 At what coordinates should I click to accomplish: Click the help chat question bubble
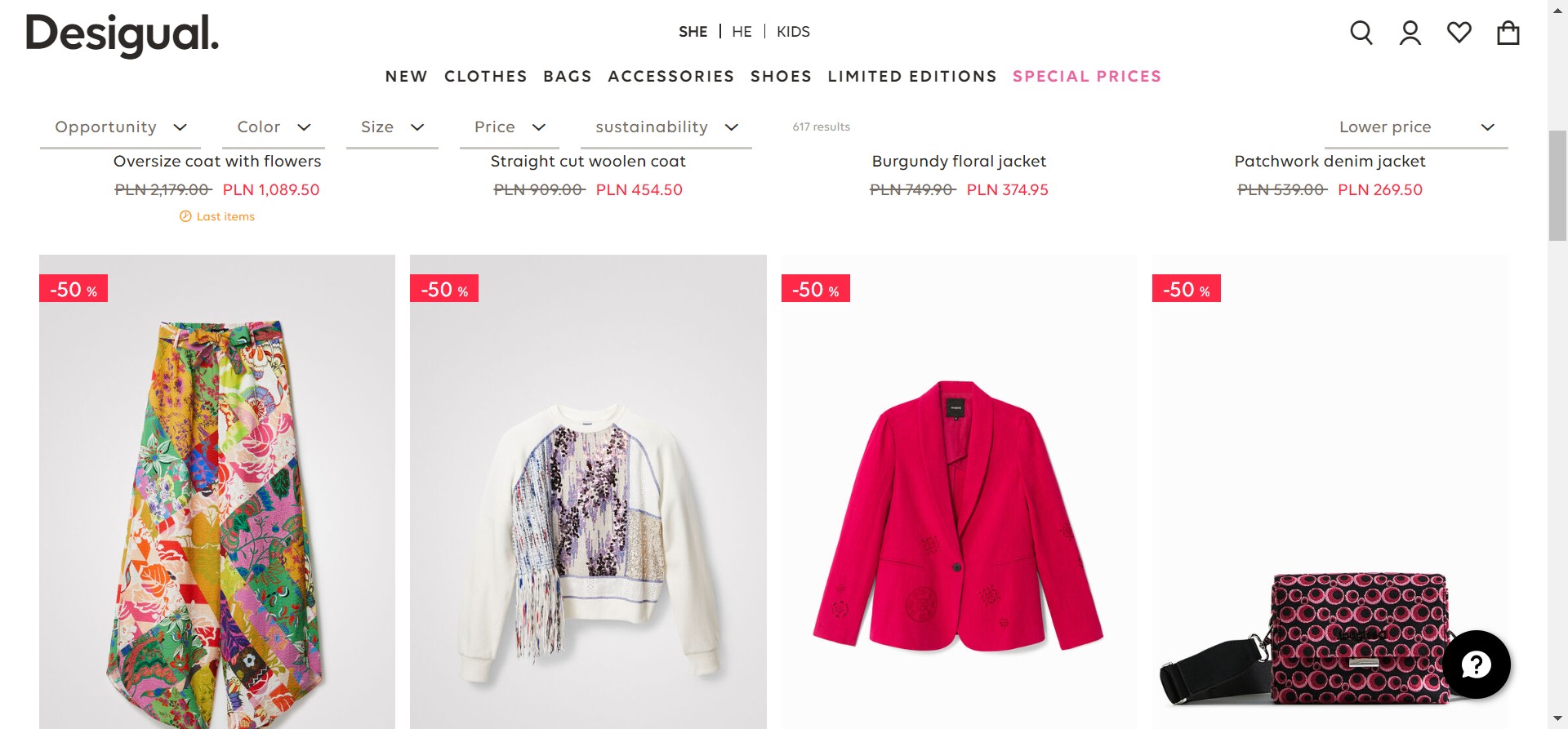tap(1477, 665)
